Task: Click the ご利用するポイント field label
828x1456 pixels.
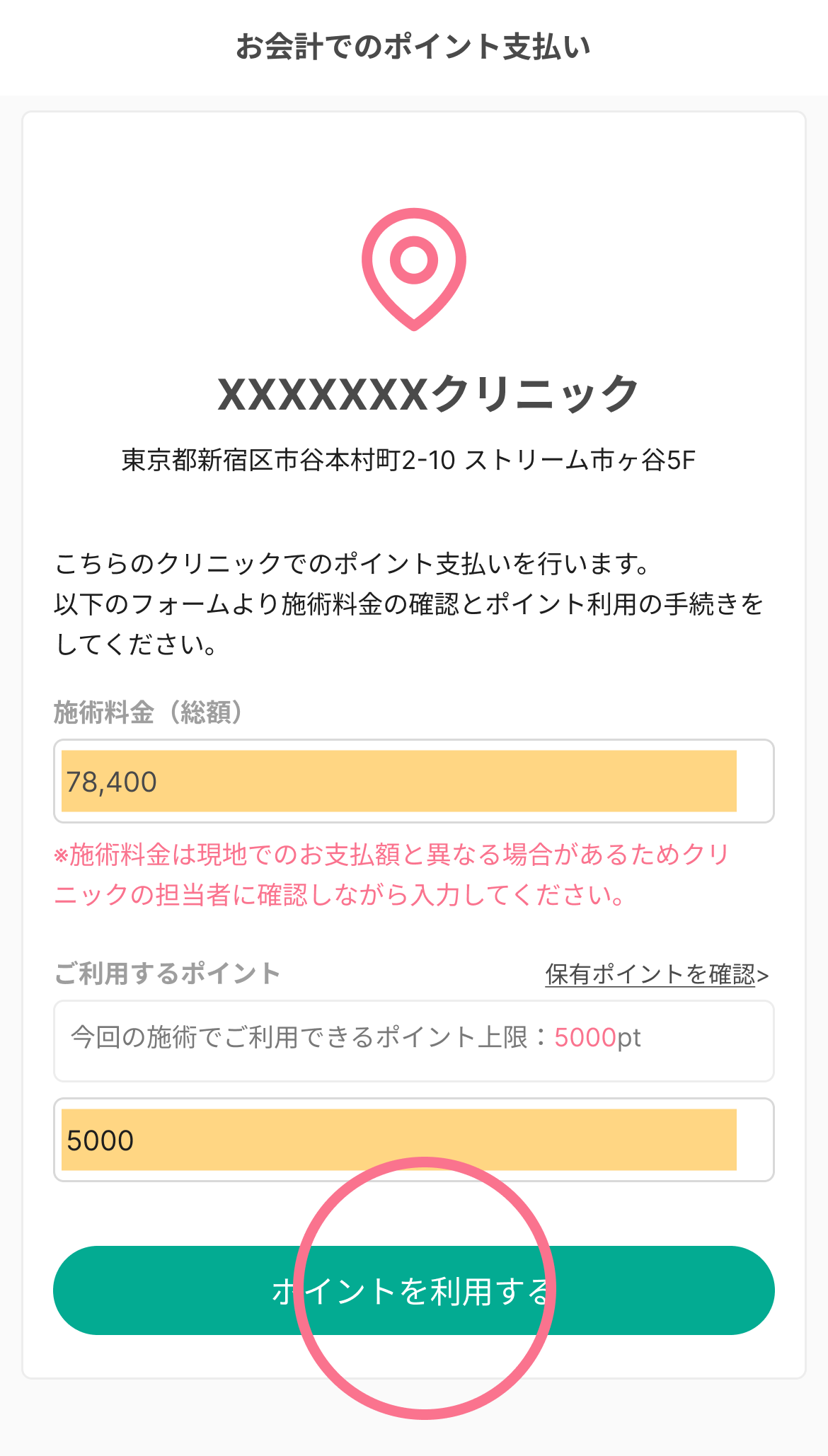Action: click(167, 973)
